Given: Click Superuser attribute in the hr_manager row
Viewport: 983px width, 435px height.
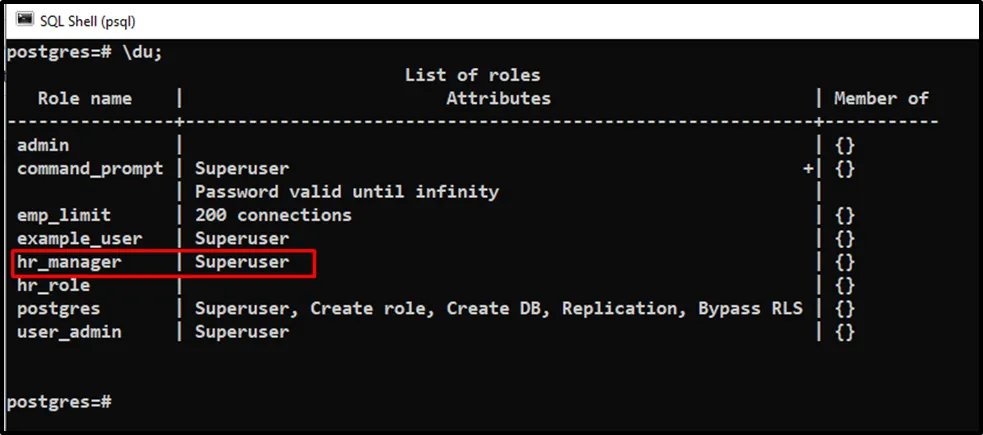Looking at the screenshot, I should point(241,262).
